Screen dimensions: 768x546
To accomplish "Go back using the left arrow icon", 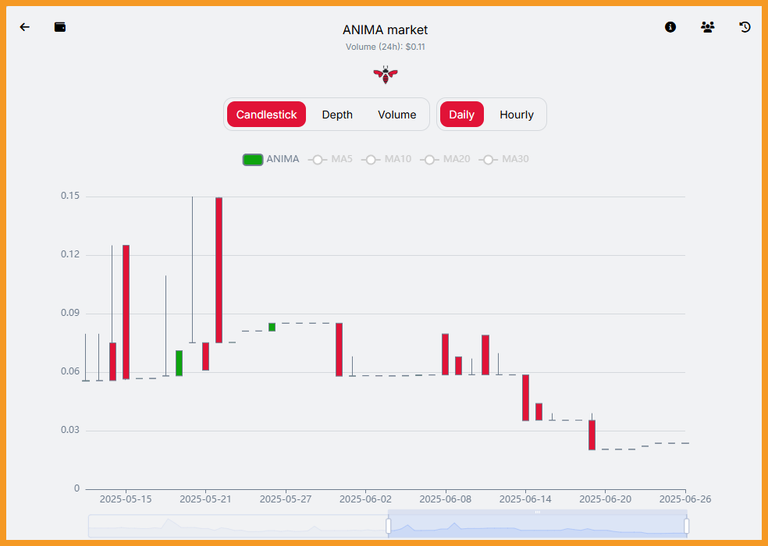I will tap(24, 27).
